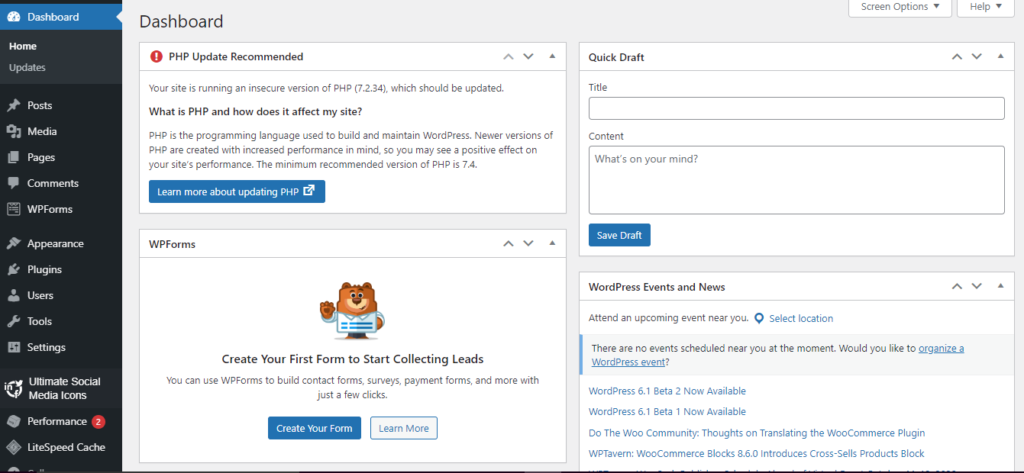The width and height of the screenshot is (1024, 473).
Task: Open the Do The Woo Community news link
Action: point(757,433)
